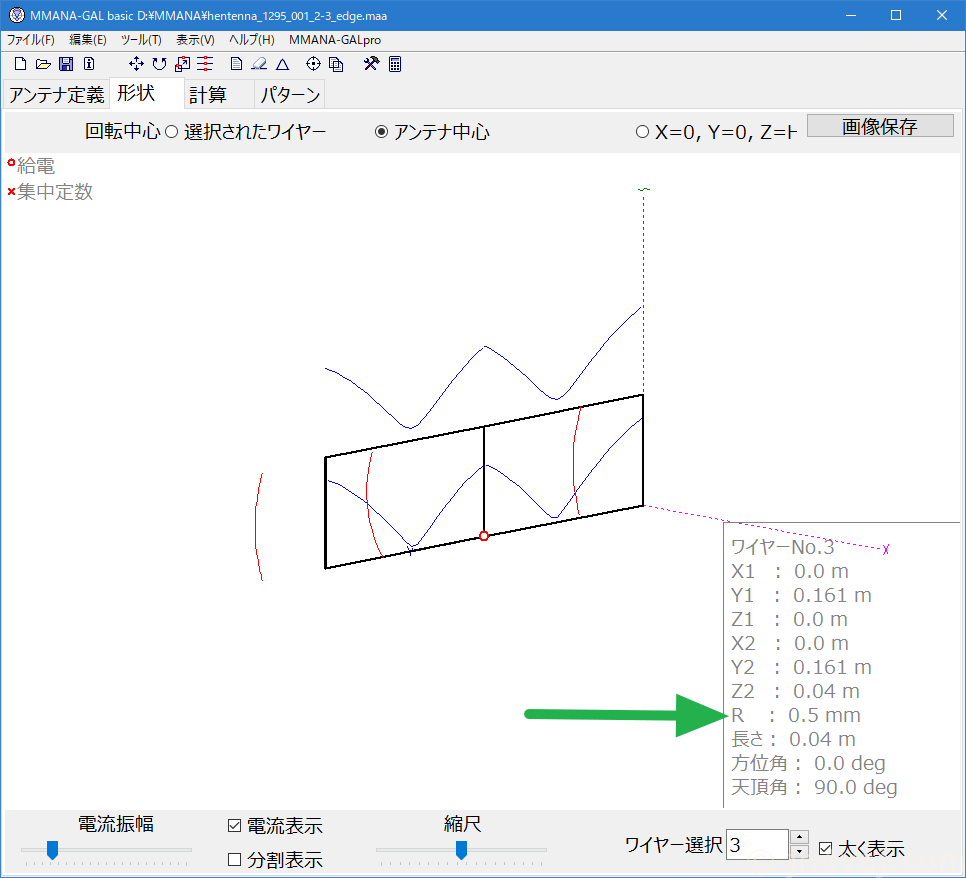Select the eraser toolbar icon
This screenshot has width=966, height=878.
[259, 64]
